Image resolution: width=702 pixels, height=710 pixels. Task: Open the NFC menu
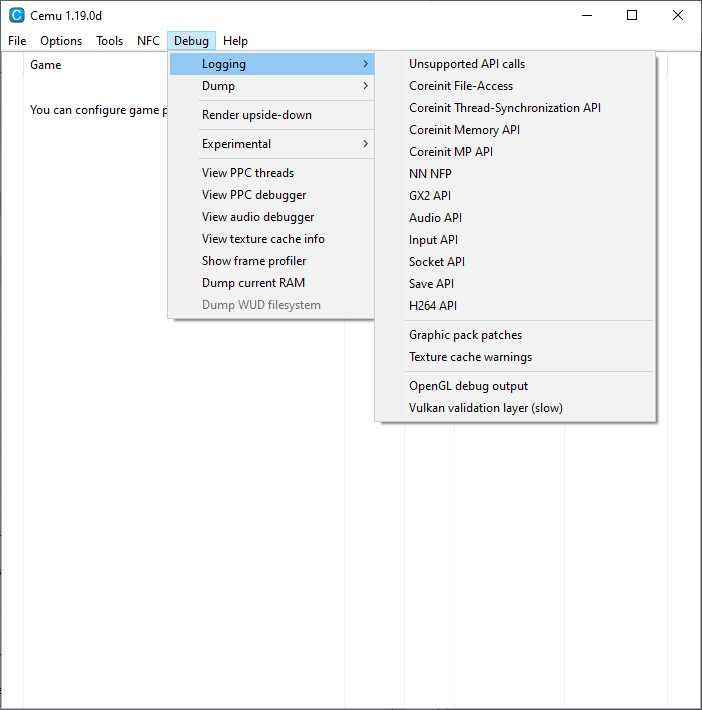point(149,41)
